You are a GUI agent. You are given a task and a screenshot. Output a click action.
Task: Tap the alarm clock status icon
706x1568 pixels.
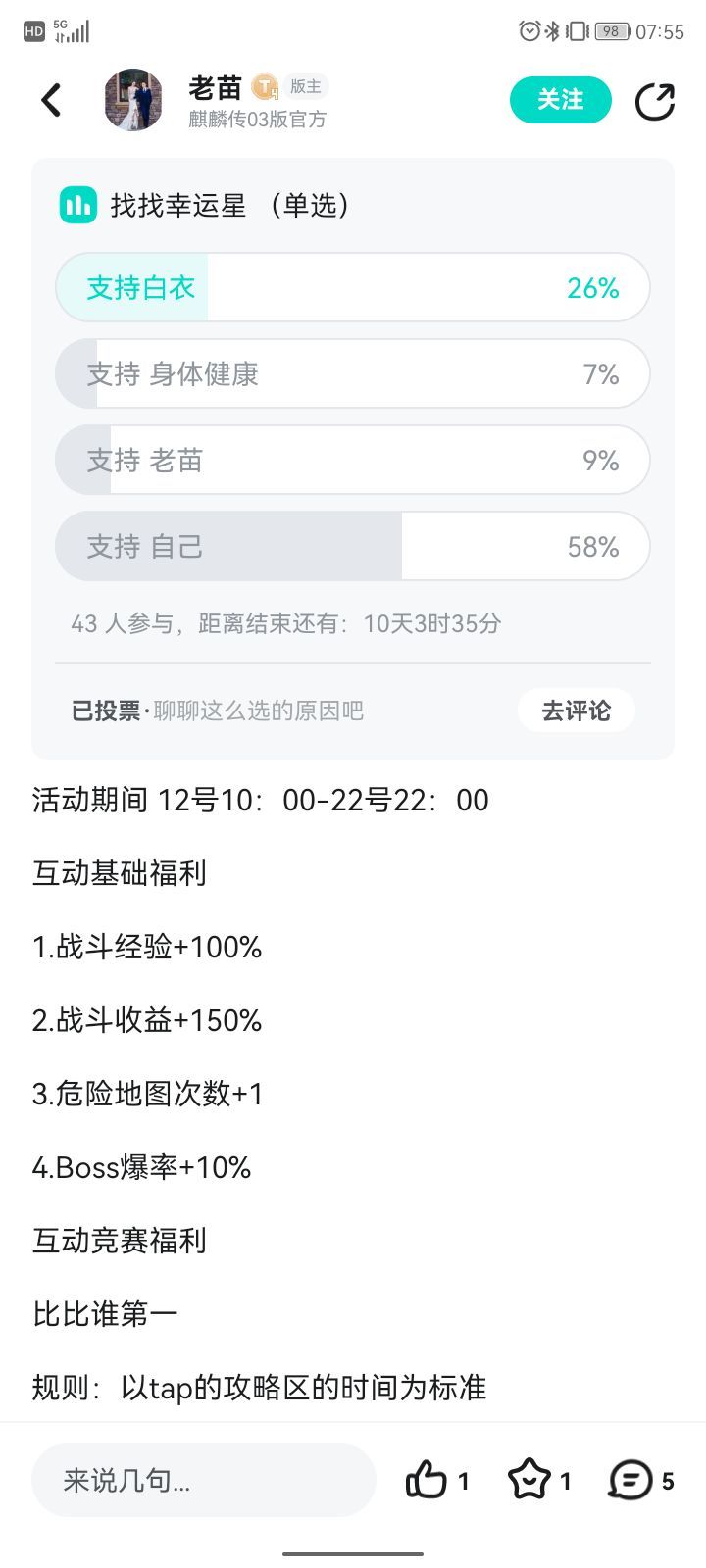[x=529, y=31]
